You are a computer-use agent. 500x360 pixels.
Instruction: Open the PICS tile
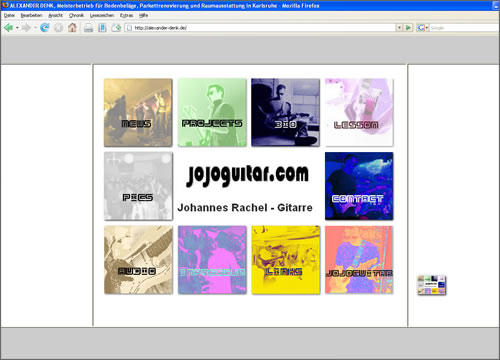tap(138, 186)
